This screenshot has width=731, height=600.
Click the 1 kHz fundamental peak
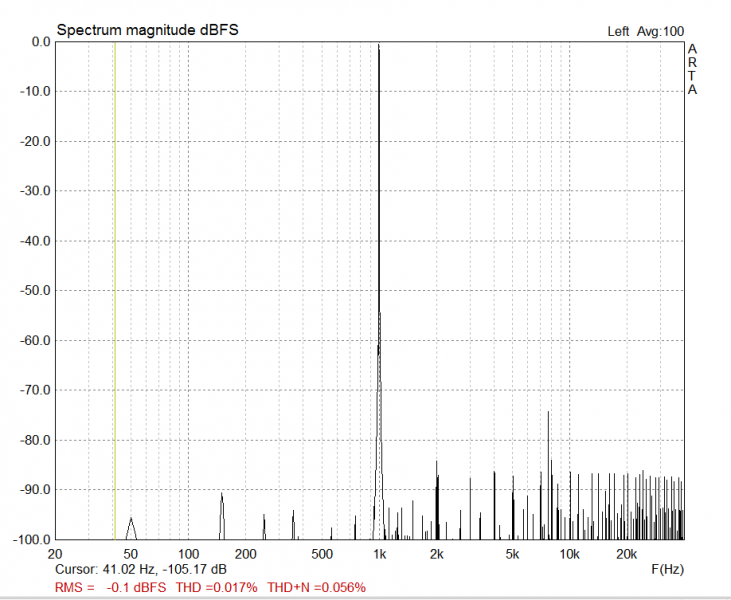tap(379, 291)
